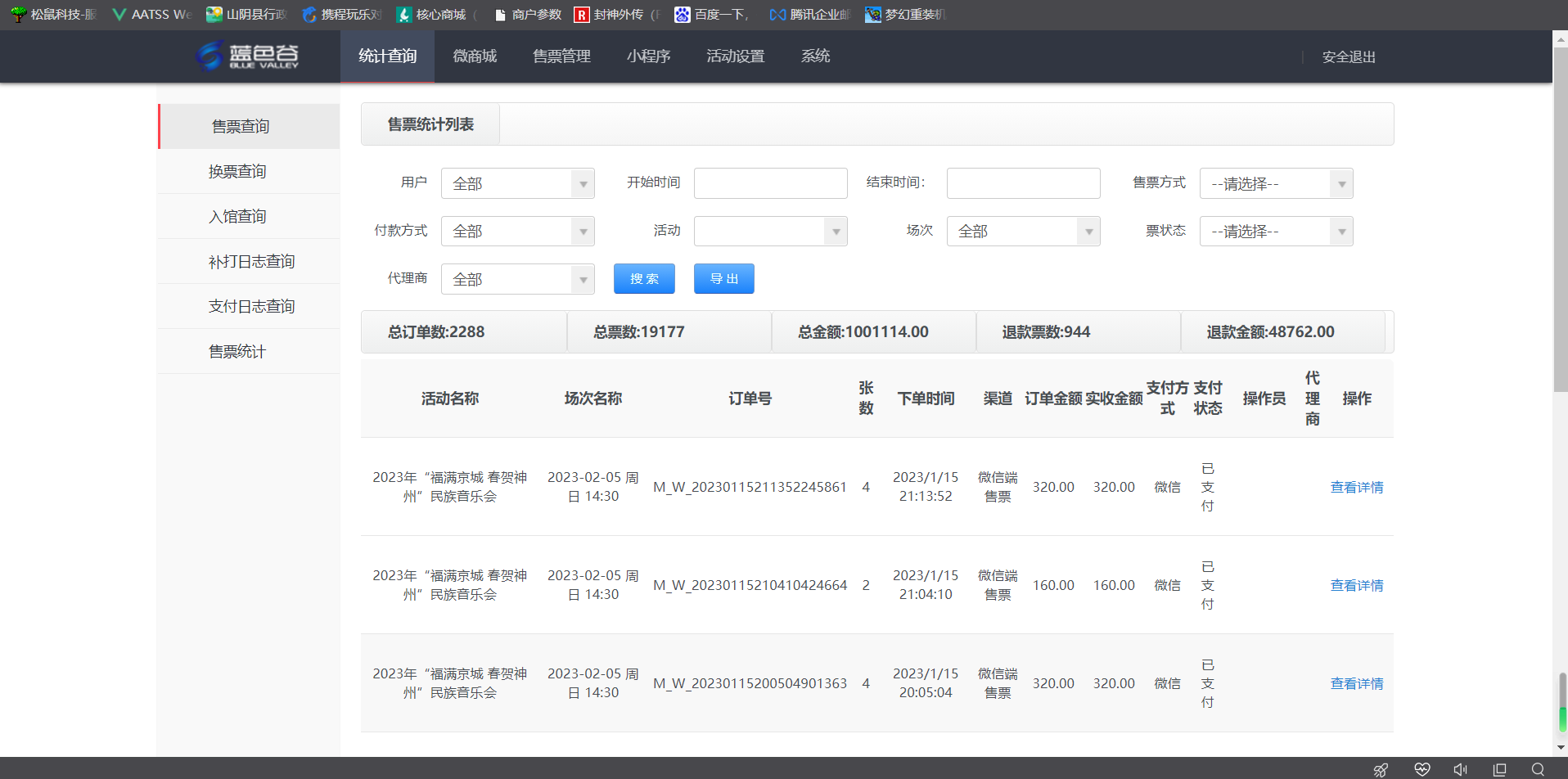Expand the 活动 dropdown
The width and height of the screenshot is (1568, 779).
[x=770, y=231]
